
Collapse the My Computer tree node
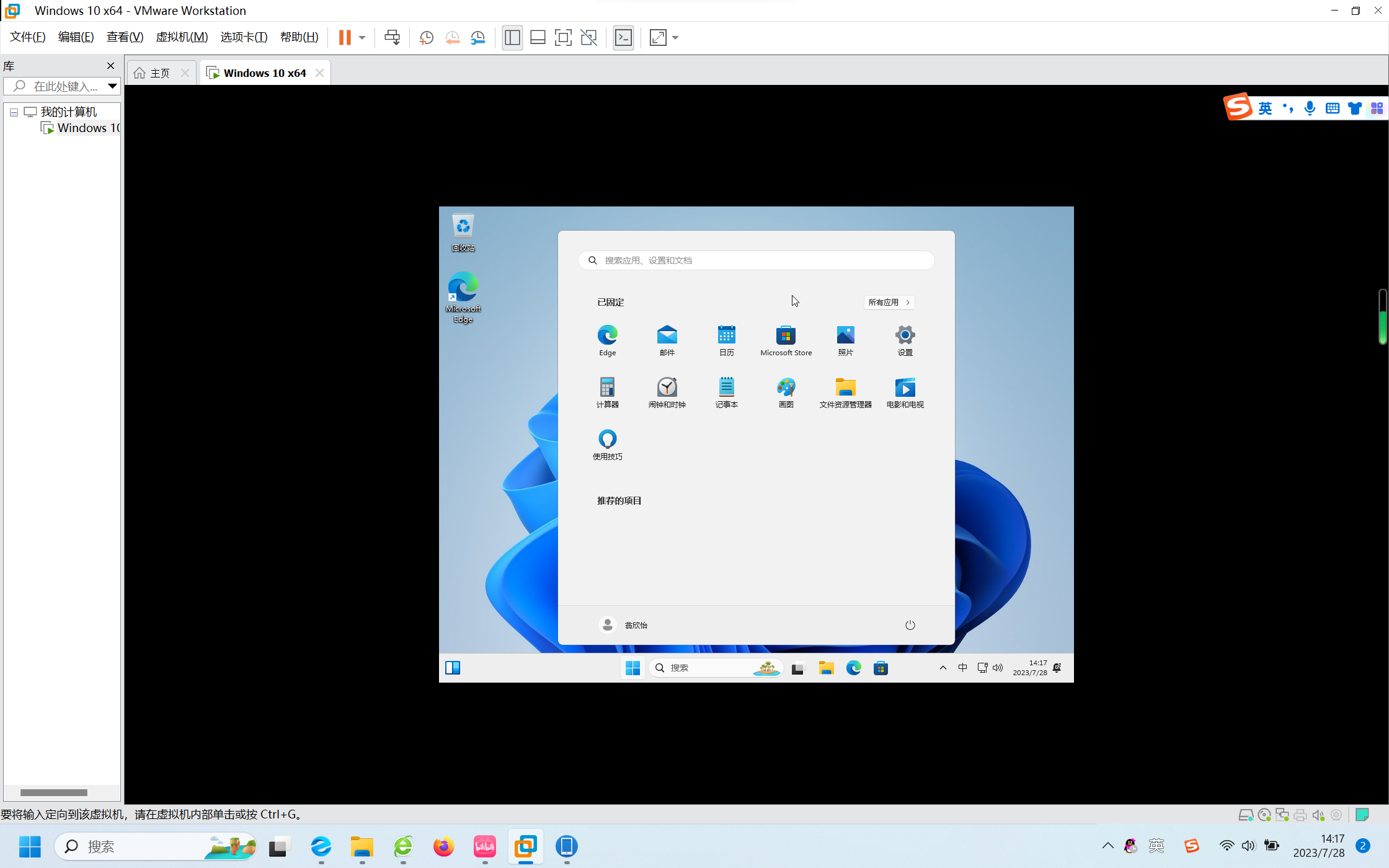[x=14, y=112]
